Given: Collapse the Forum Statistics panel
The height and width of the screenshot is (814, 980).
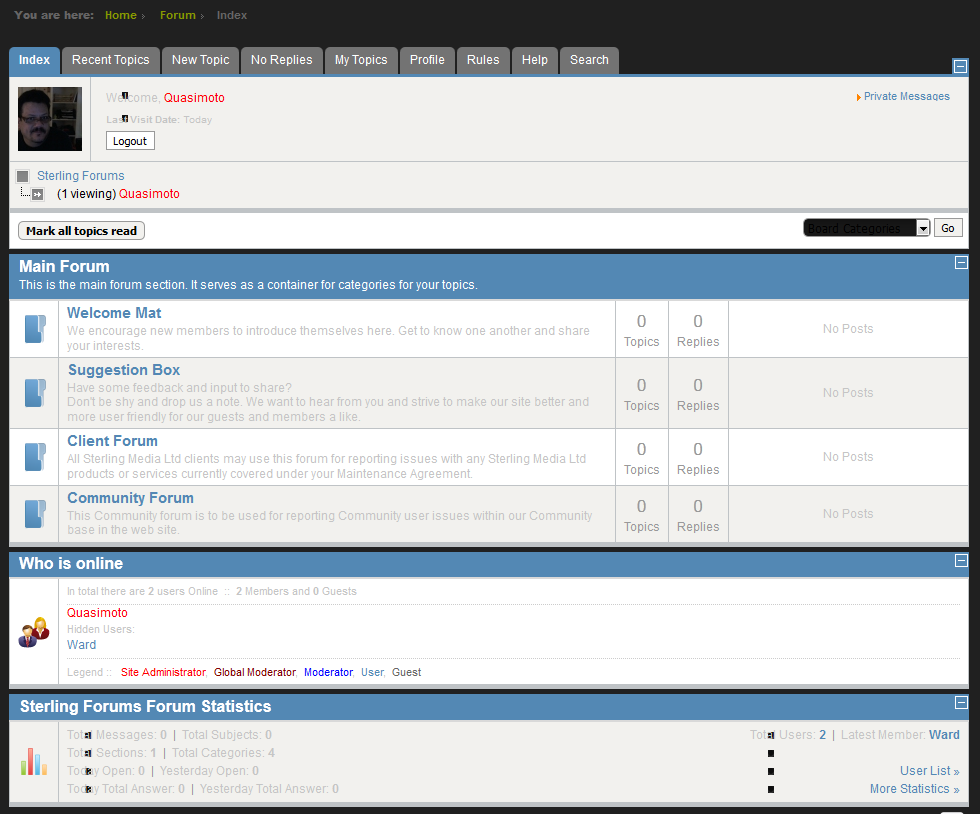Looking at the screenshot, I should [x=961, y=703].
